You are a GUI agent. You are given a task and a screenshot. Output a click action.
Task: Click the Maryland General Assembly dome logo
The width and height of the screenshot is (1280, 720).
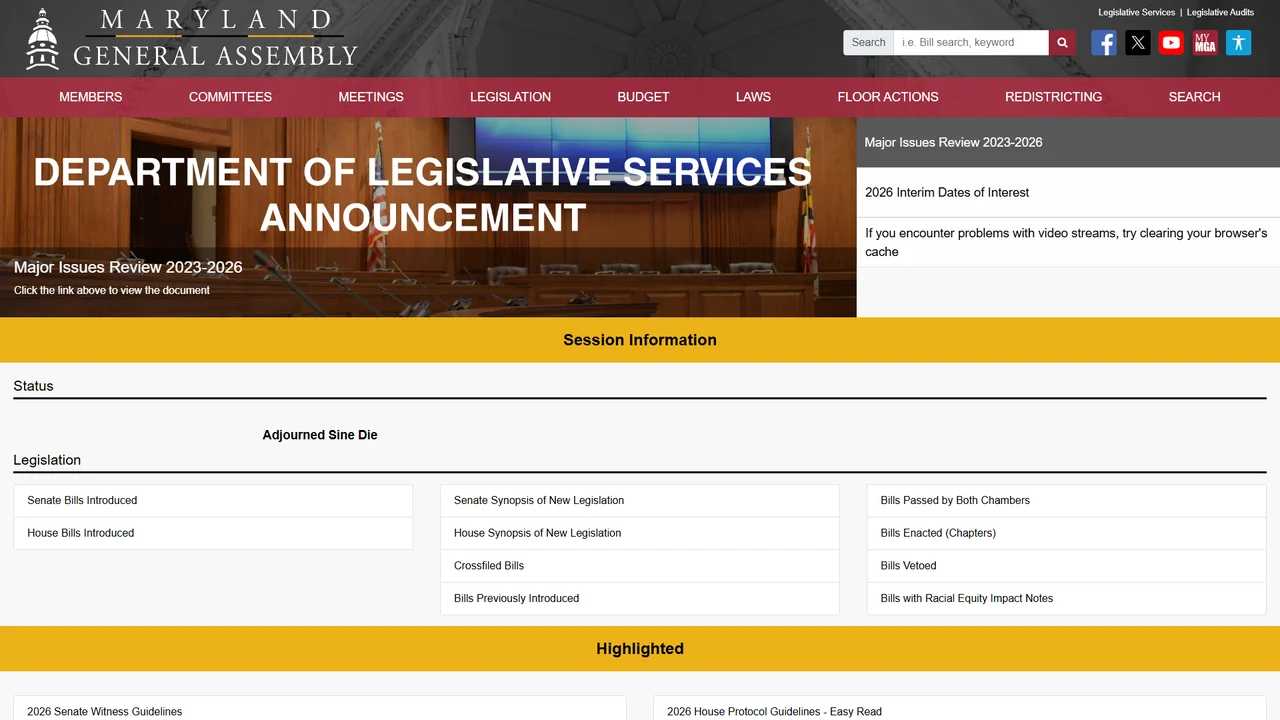(x=43, y=39)
